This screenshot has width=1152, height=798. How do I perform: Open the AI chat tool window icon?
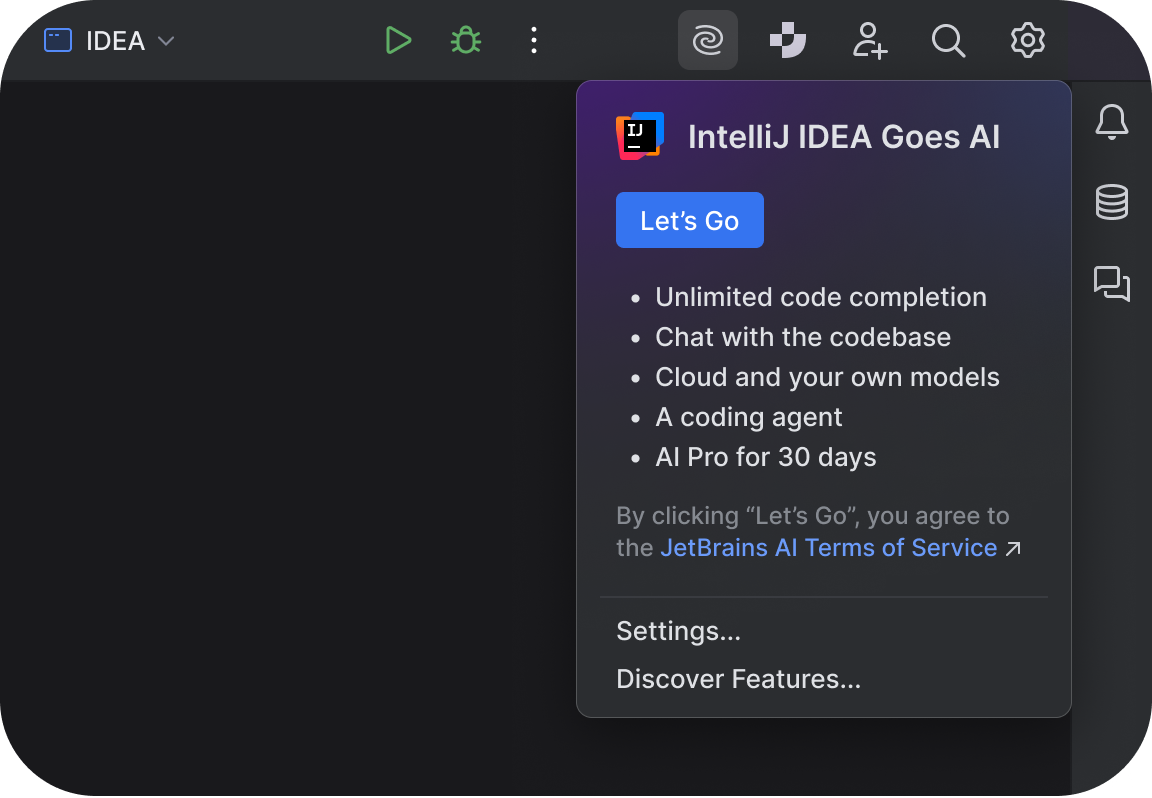tap(1111, 284)
